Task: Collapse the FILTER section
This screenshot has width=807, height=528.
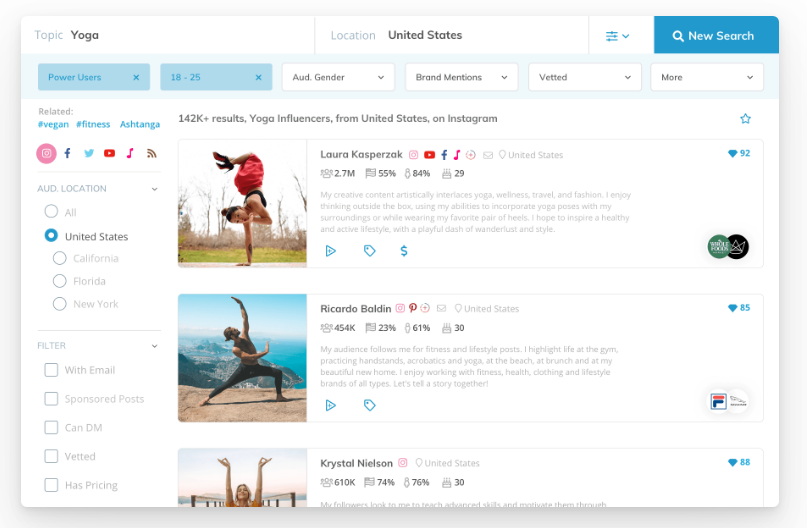Action: tap(154, 346)
